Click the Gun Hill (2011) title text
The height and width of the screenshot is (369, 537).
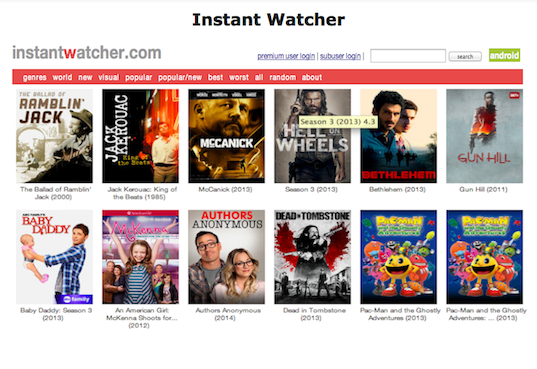(x=483, y=189)
